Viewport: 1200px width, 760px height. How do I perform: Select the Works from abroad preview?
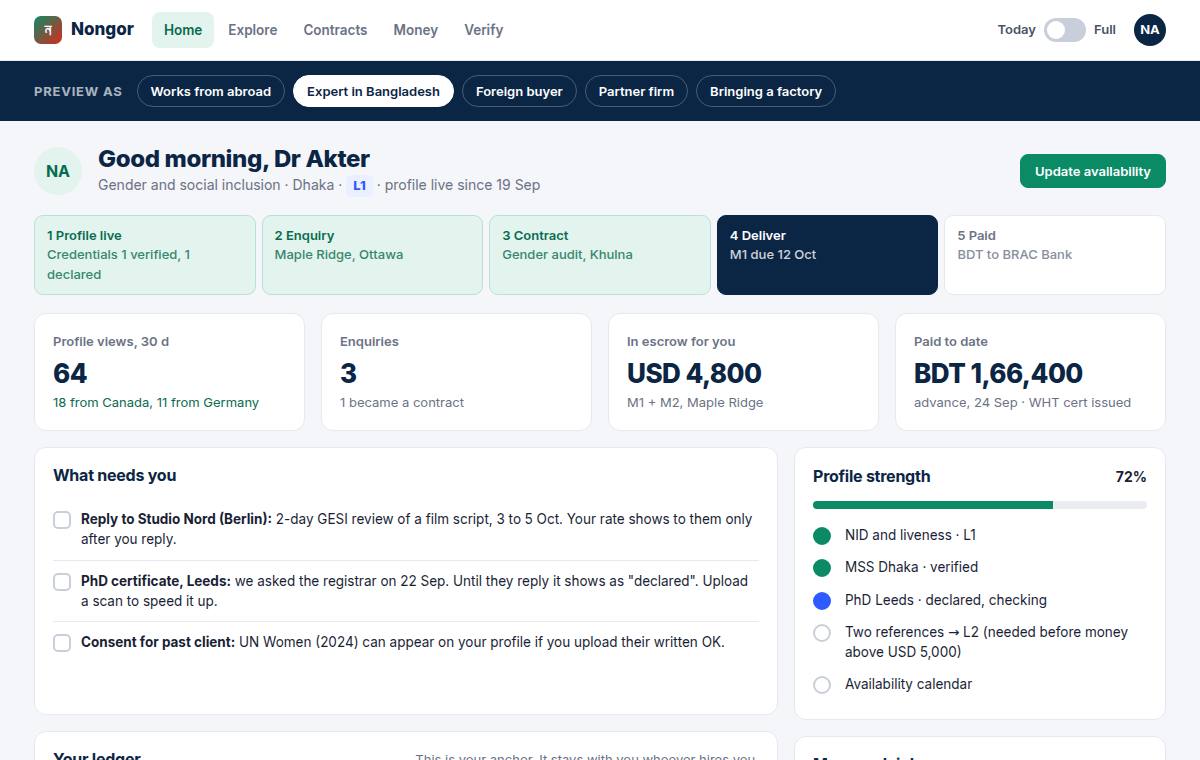[x=211, y=91]
